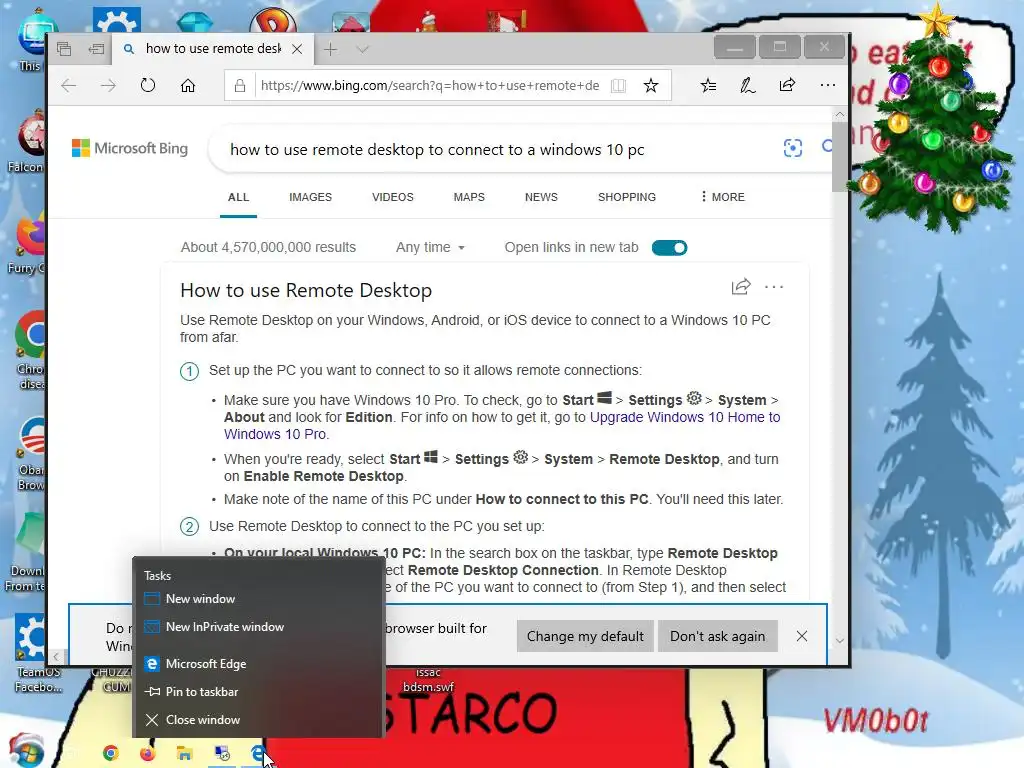Open the Favorites hub icon

point(709,86)
